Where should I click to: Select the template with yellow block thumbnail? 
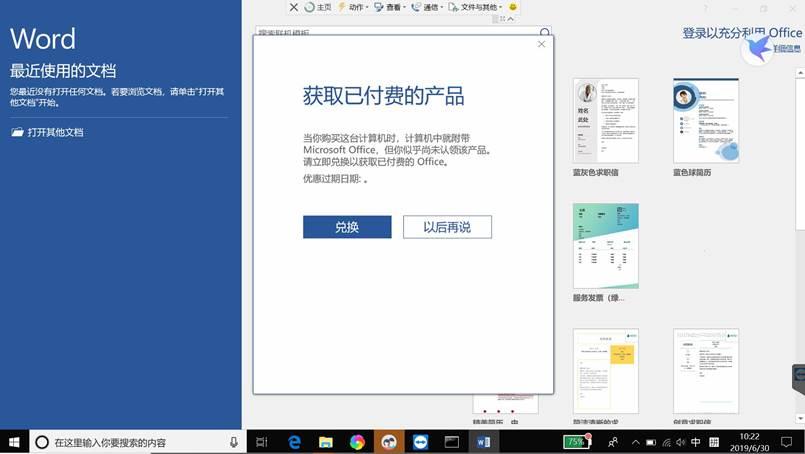click(606, 371)
